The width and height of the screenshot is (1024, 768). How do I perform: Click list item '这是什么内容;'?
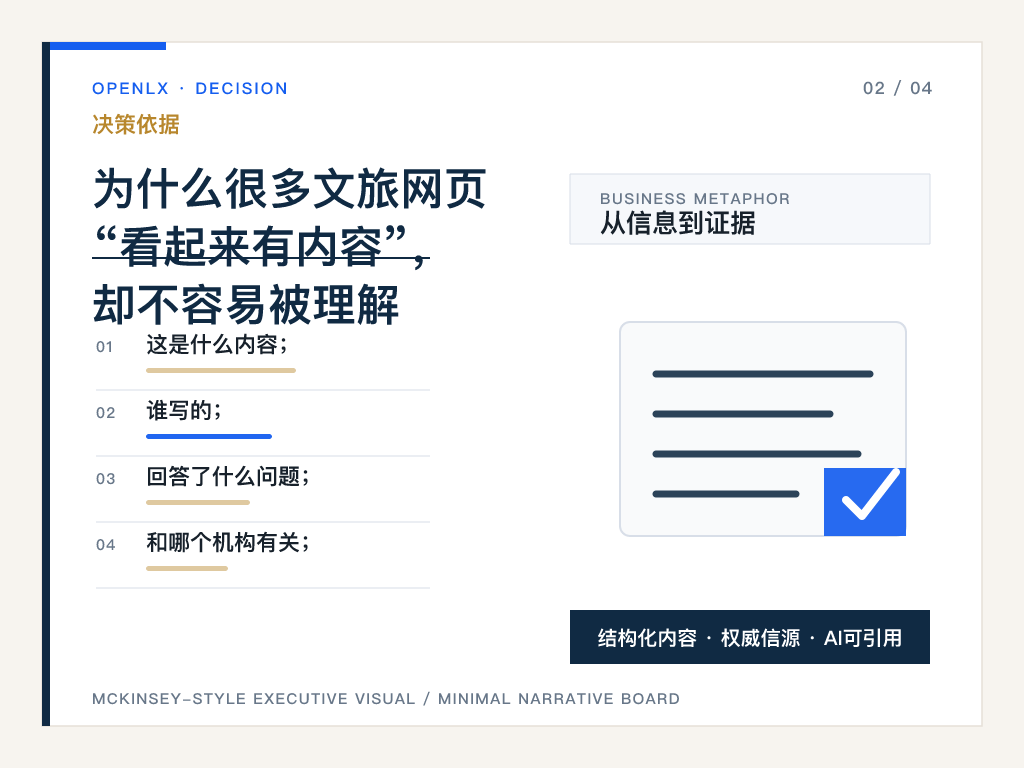tap(217, 344)
